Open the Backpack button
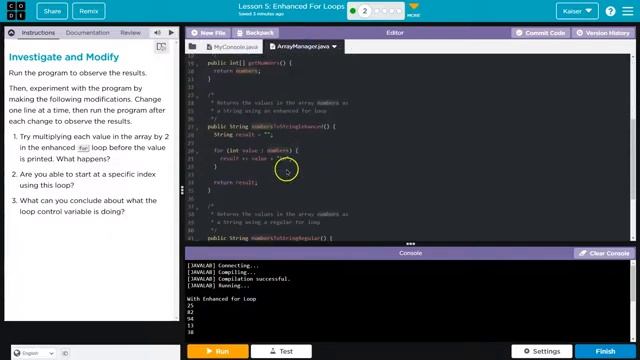This screenshot has height=360, width=640. coord(255,33)
